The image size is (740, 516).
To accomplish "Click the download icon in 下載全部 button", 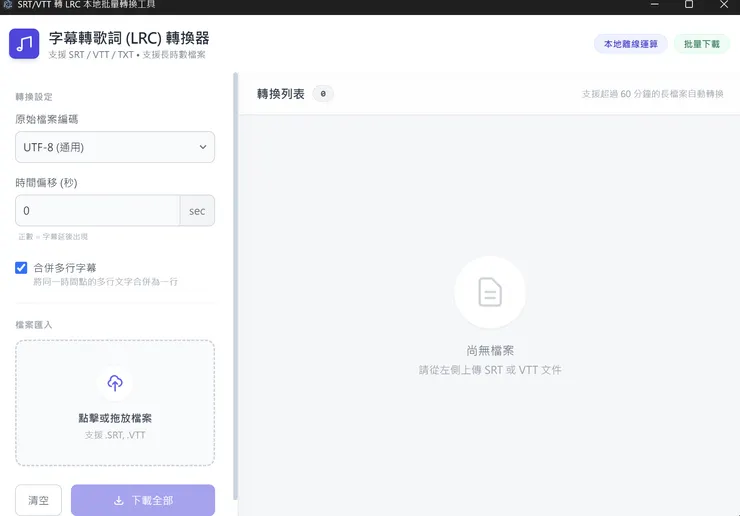I will [x=119, y=500].
